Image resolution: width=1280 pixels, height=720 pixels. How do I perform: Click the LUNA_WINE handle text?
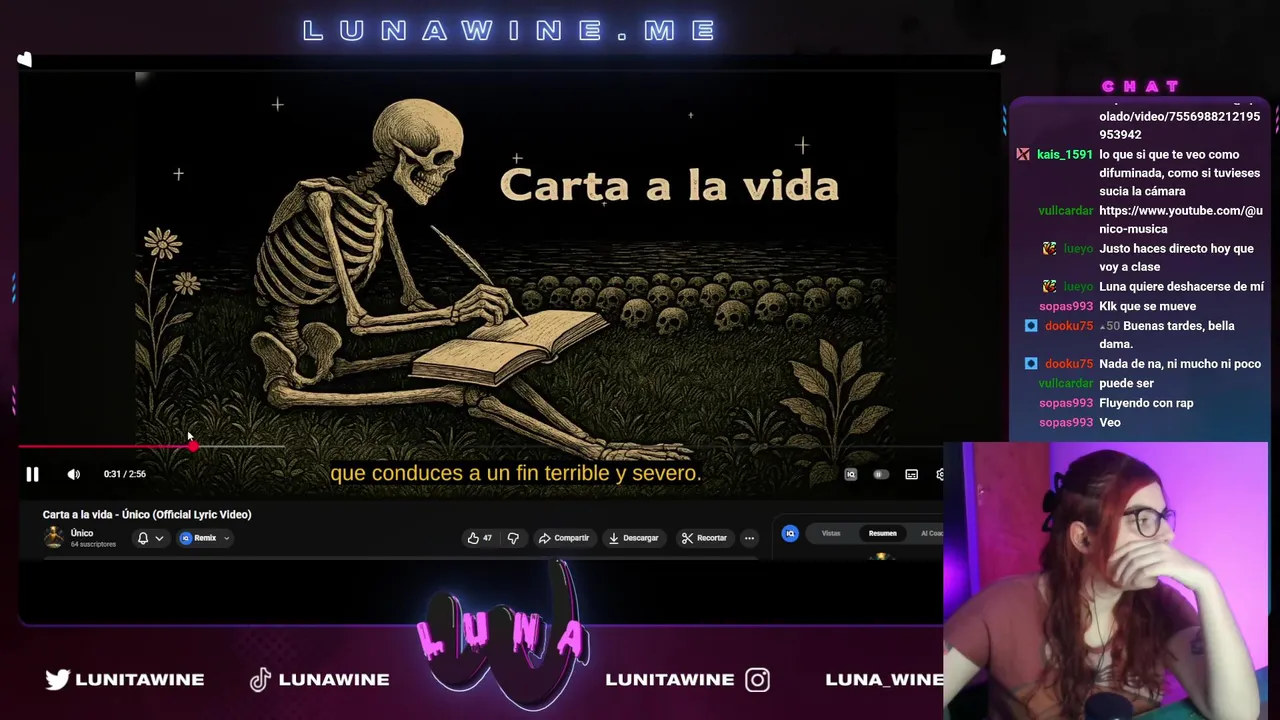tap(884, 679)
